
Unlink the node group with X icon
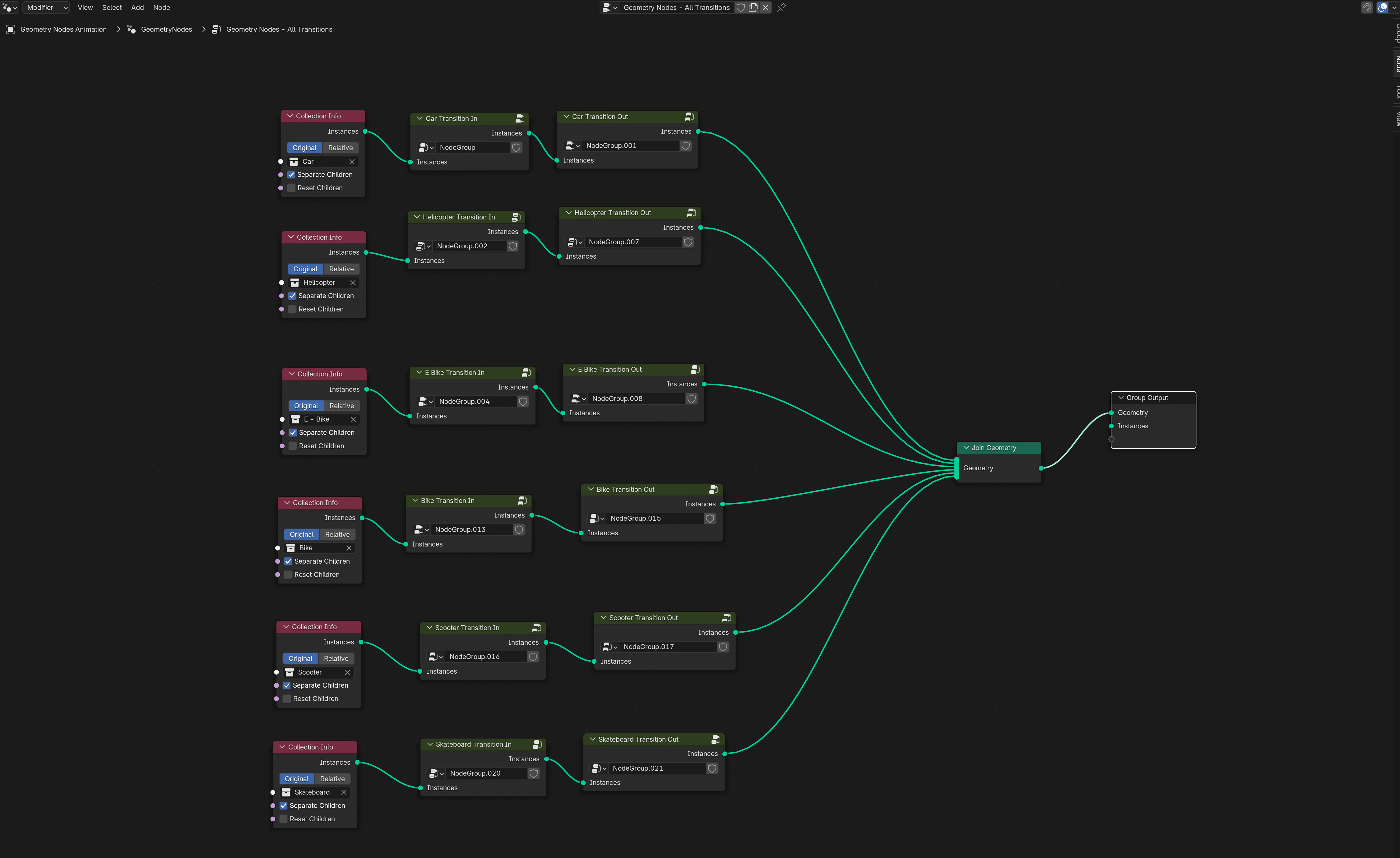(765, 7)
